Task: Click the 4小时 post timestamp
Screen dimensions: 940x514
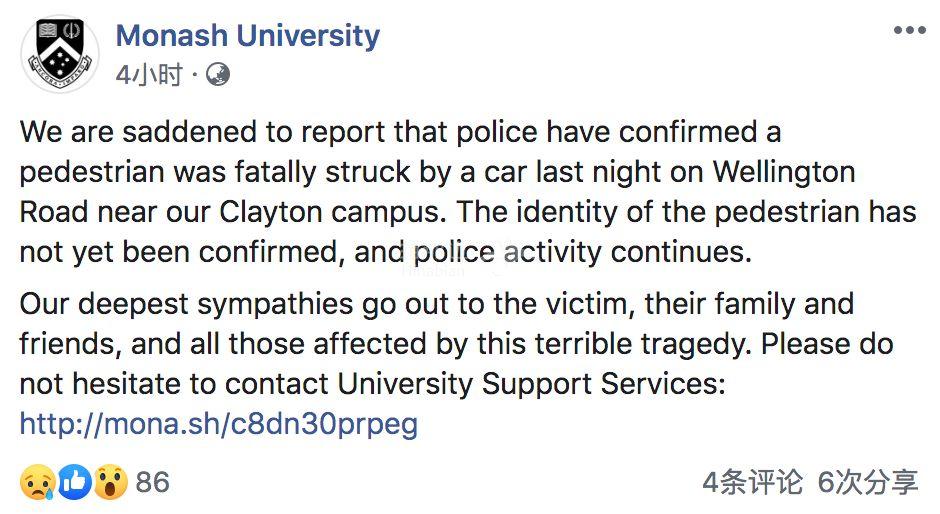Action: [148, 75]
